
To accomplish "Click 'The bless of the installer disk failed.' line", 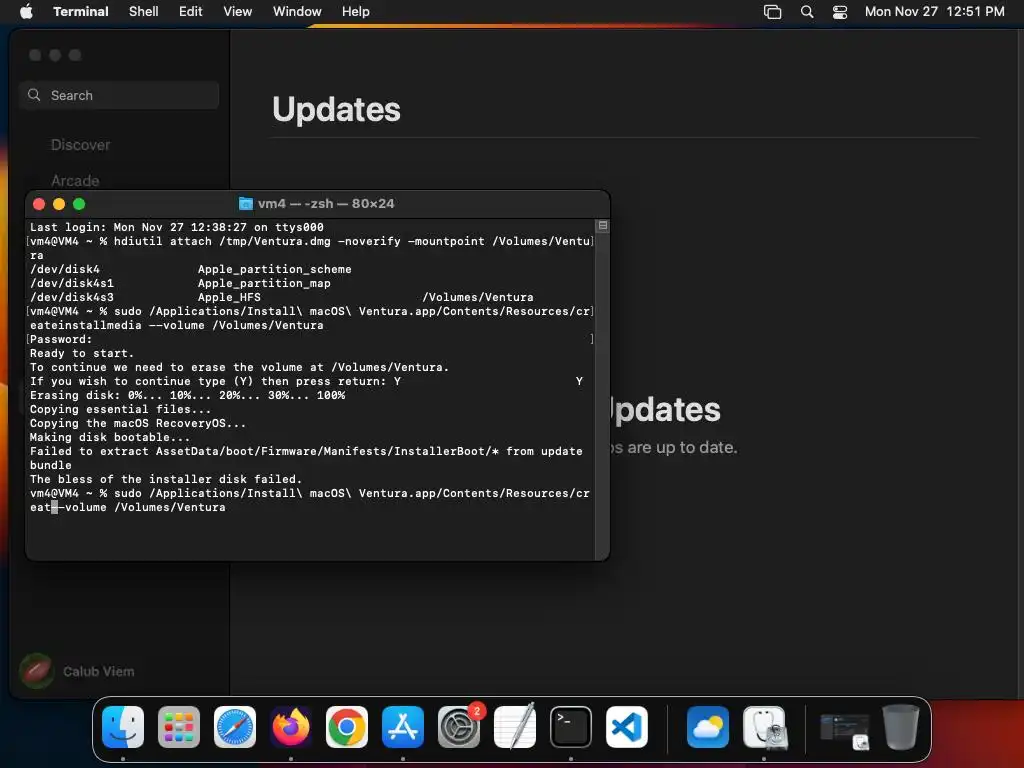I will click(x=166, y=479).
